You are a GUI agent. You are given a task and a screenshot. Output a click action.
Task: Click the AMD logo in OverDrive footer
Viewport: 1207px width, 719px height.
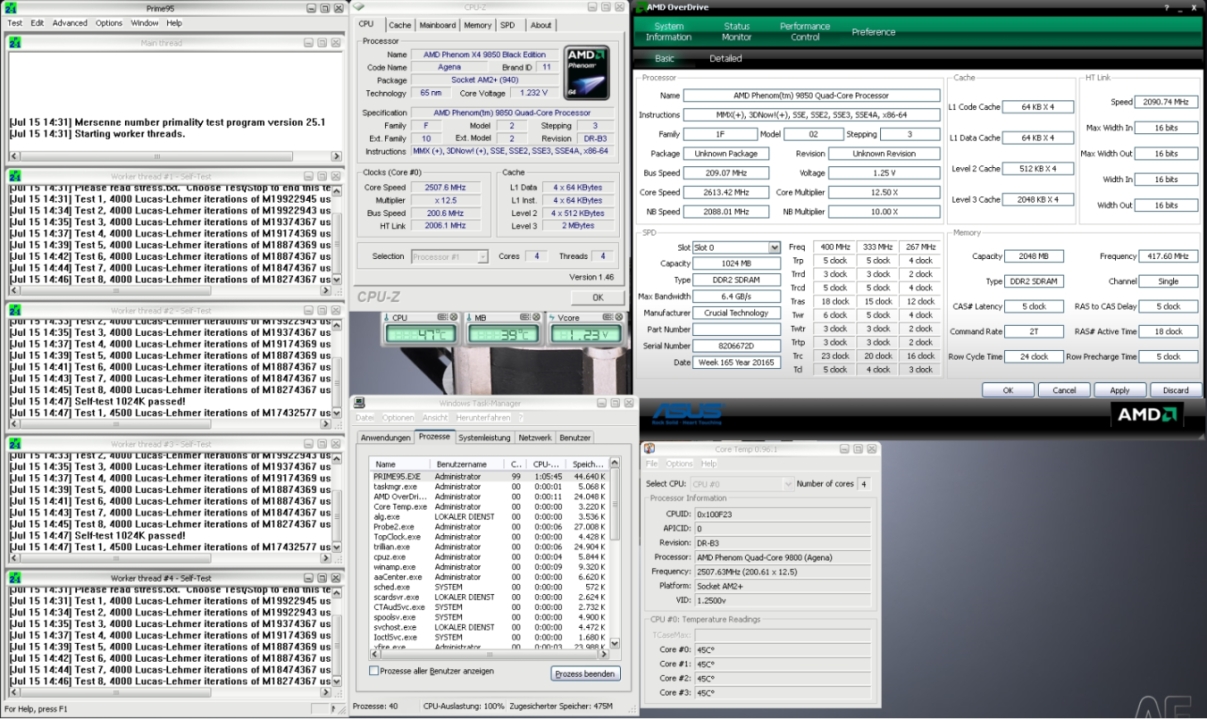(x=1146, y=414)
